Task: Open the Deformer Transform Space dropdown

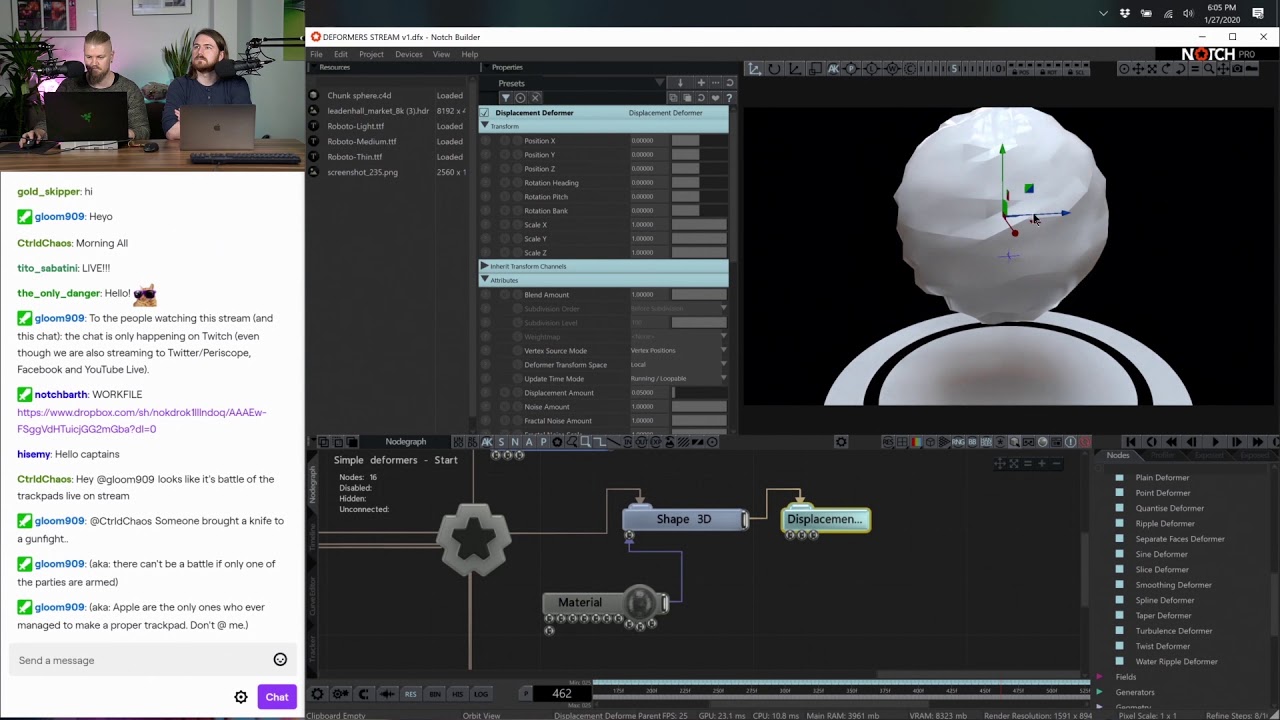Action: point(678,365)
